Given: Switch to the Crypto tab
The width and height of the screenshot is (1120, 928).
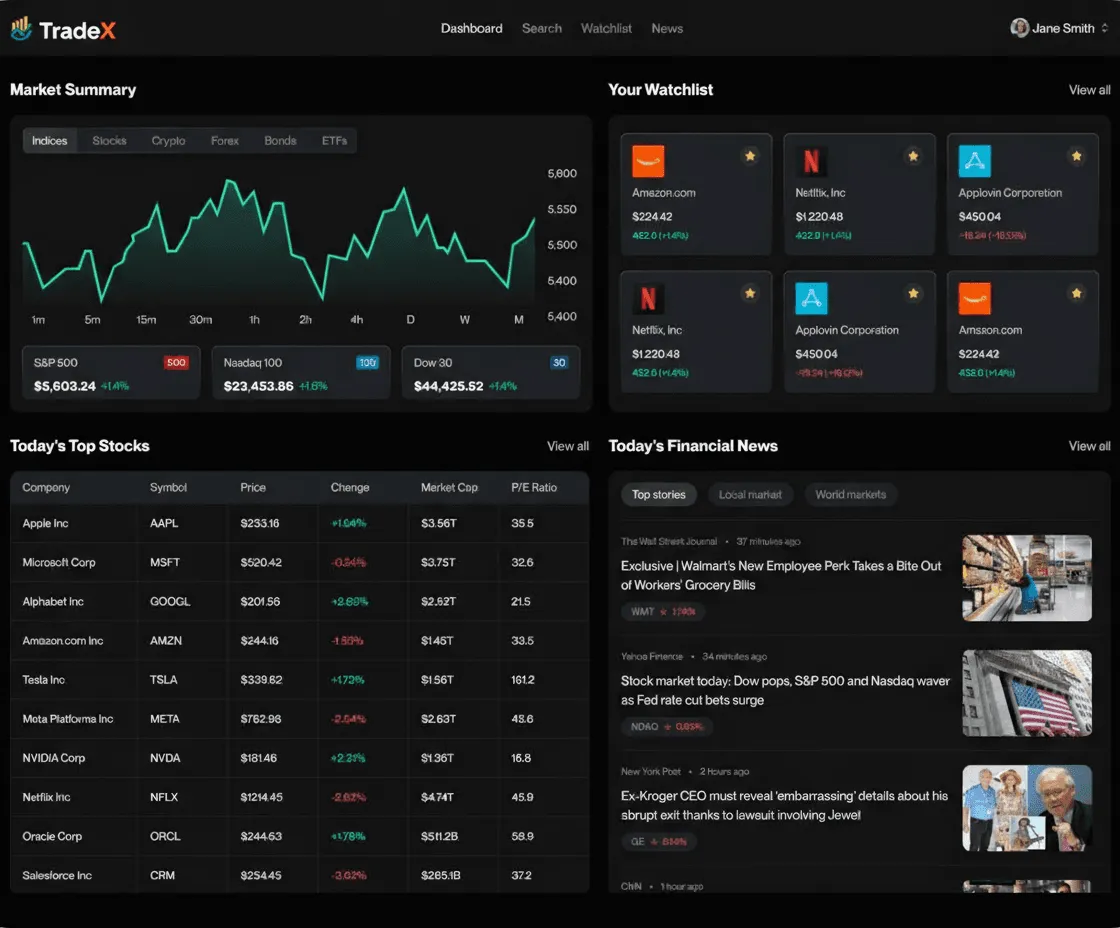Looking at the screenshot, I should click(168, 141).
